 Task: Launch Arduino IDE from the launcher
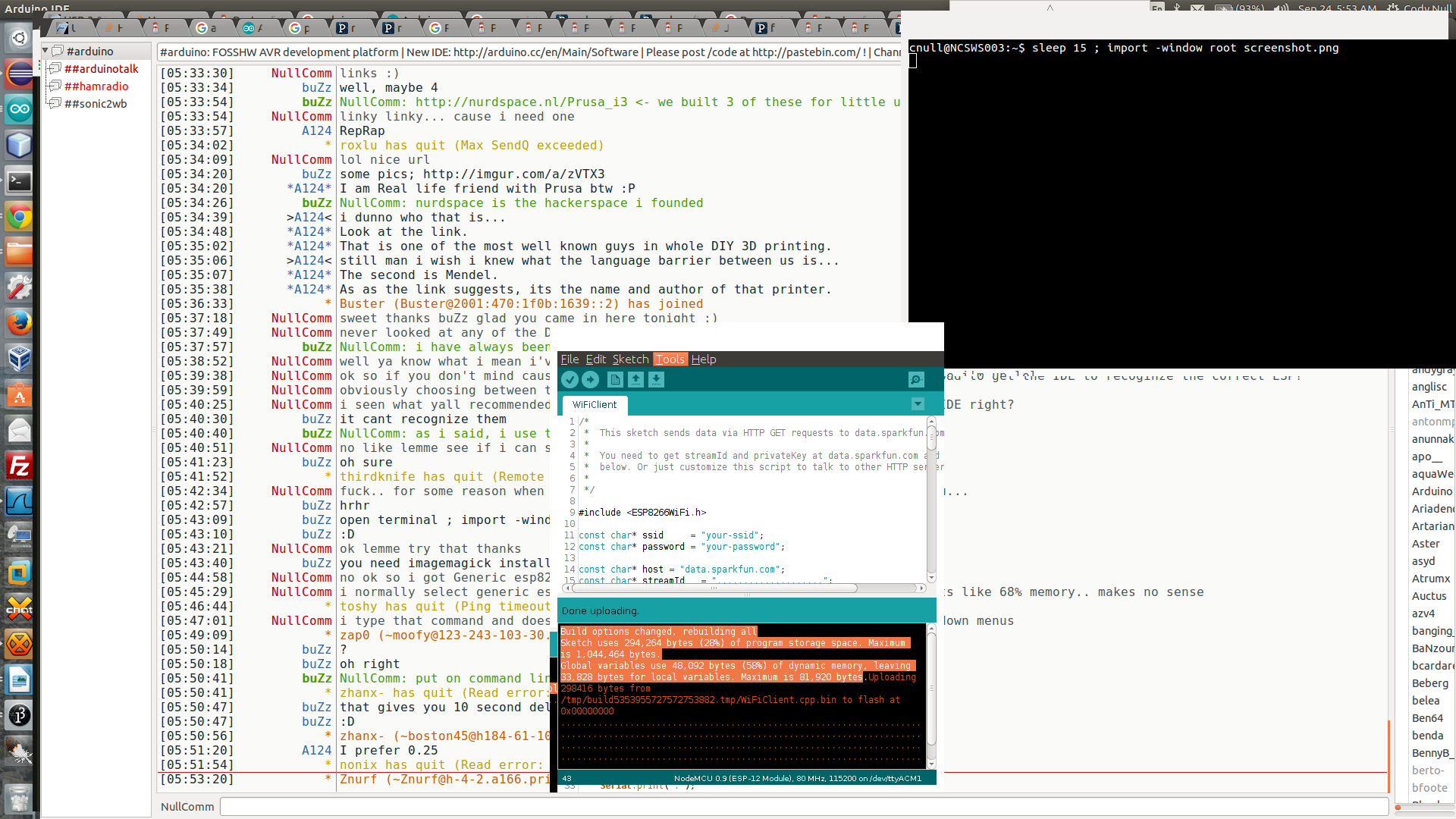coord(19,109)
